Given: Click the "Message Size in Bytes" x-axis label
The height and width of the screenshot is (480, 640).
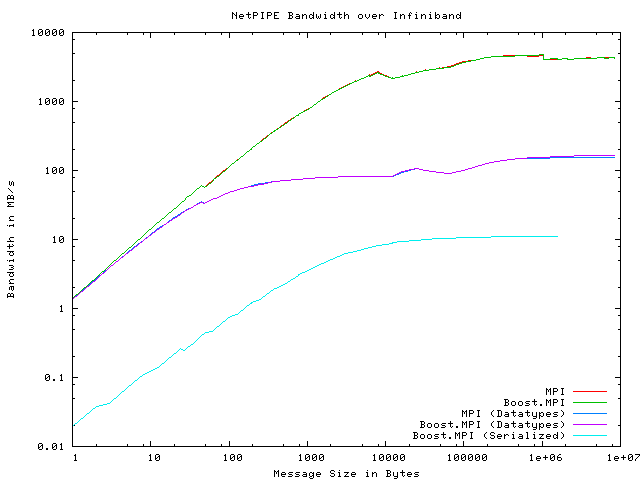Looking at the screenshot, I should click(346, 473).
